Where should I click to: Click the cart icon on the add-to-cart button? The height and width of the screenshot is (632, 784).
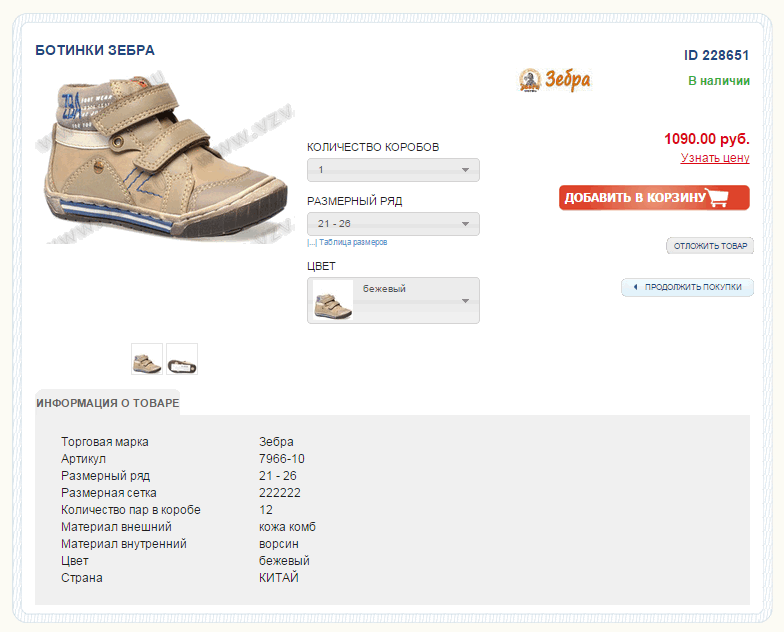tap(718, 198)
